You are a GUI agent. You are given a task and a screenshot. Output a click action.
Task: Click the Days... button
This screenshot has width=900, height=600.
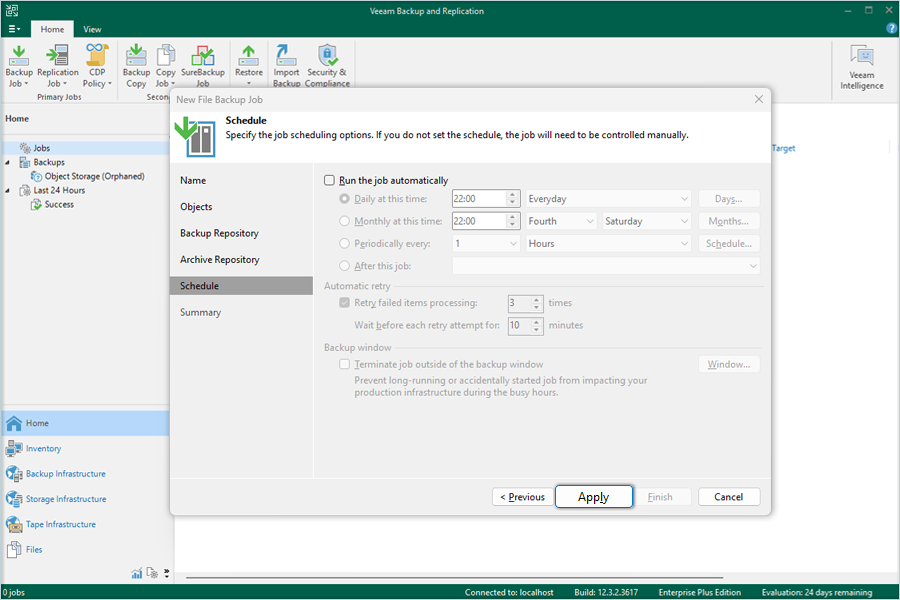coord(729,199)
